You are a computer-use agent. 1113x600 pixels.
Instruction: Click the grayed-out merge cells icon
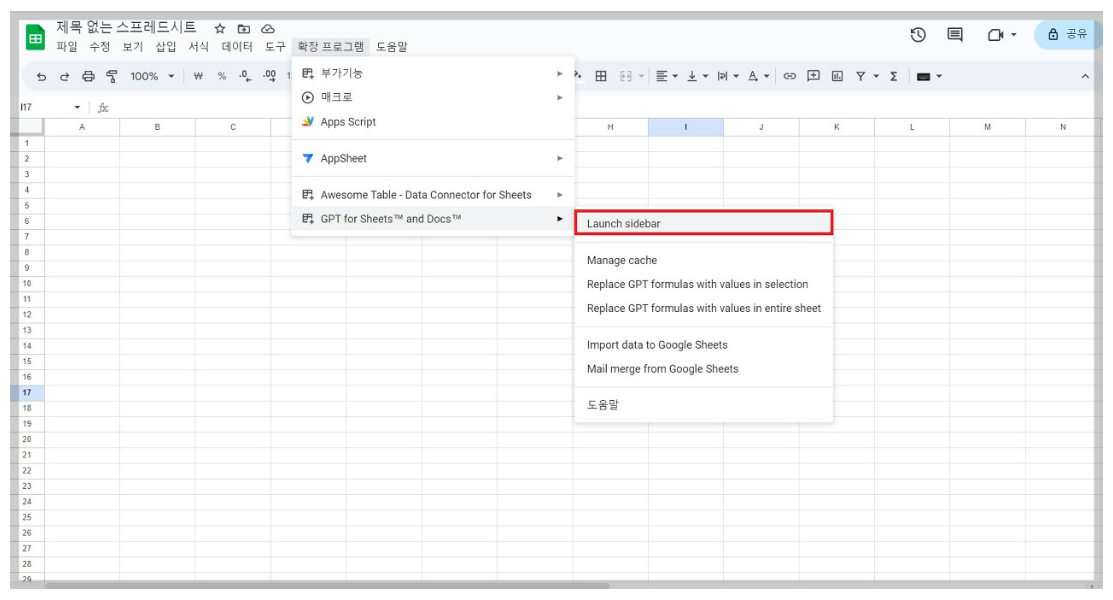pyautogui.click(x=625, y=76)
